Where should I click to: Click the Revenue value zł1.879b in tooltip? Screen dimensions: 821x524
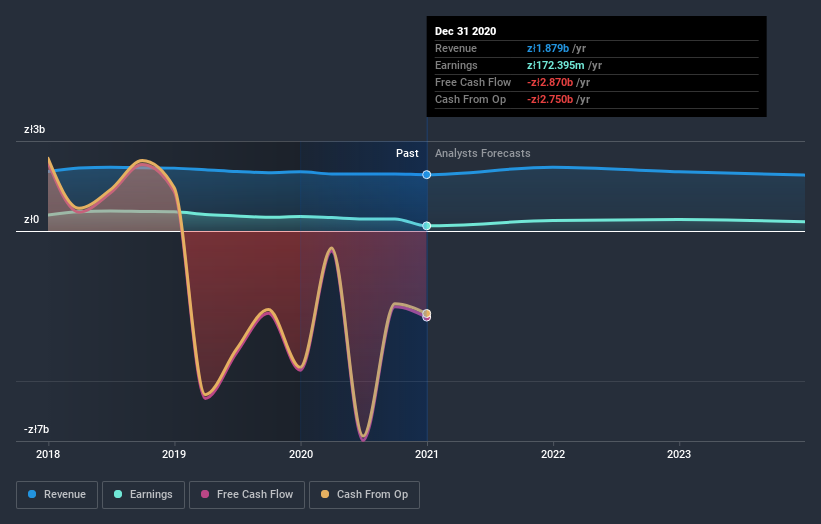pyautogui.click(x=548, y=48)
